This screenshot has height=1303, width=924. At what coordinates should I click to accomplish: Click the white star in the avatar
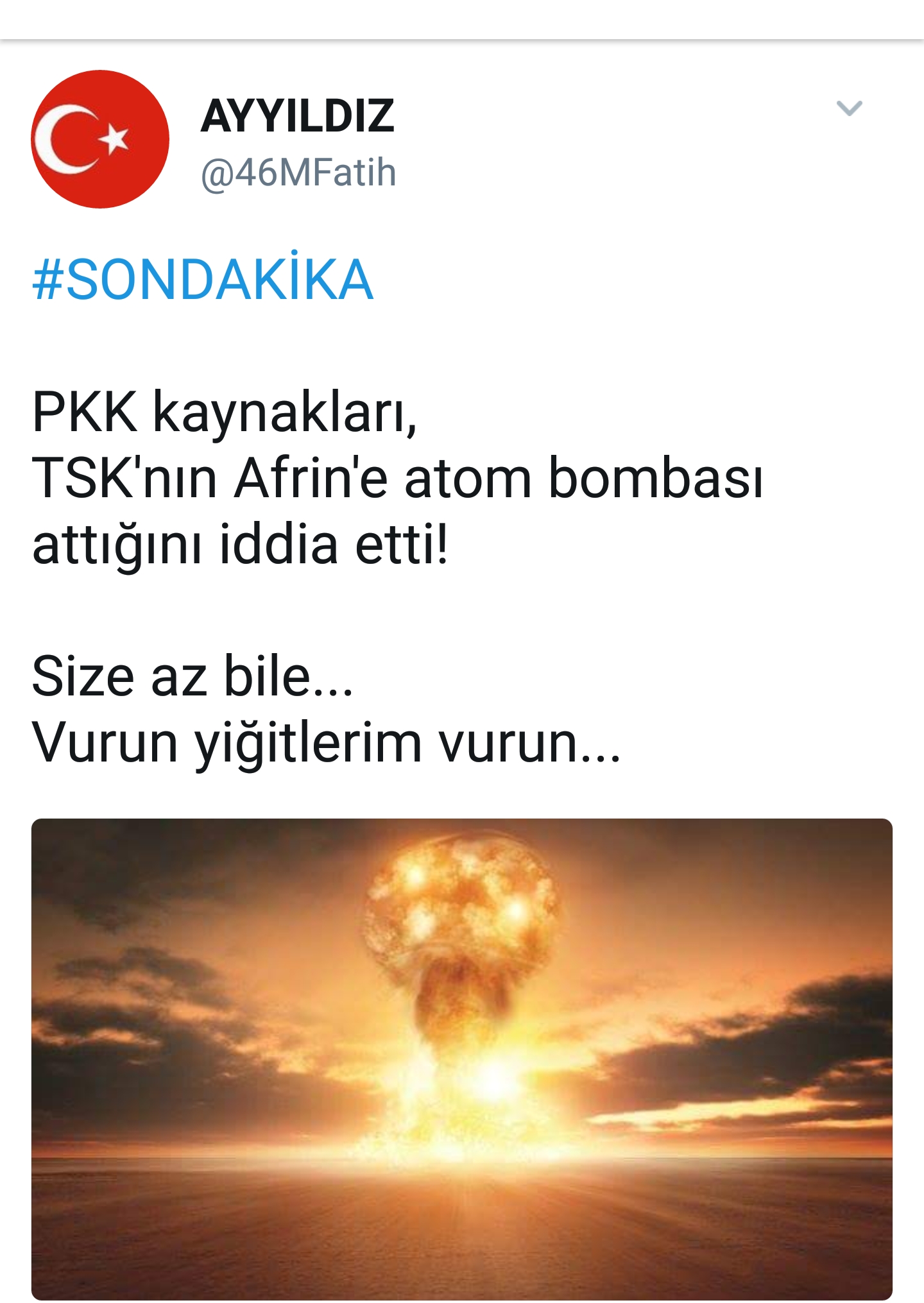coord(116,139)
